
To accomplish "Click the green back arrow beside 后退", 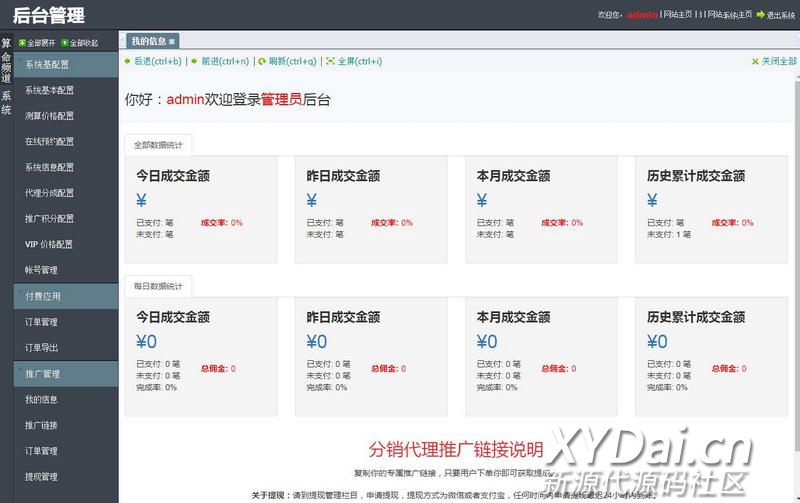I will click(x=128, y=61).
